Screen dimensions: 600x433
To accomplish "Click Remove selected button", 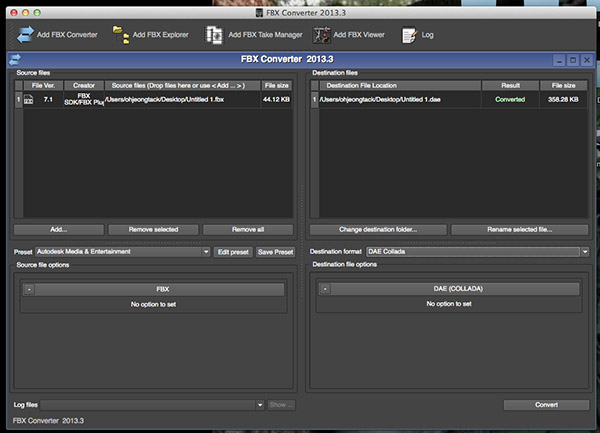I will coord(153,230).
